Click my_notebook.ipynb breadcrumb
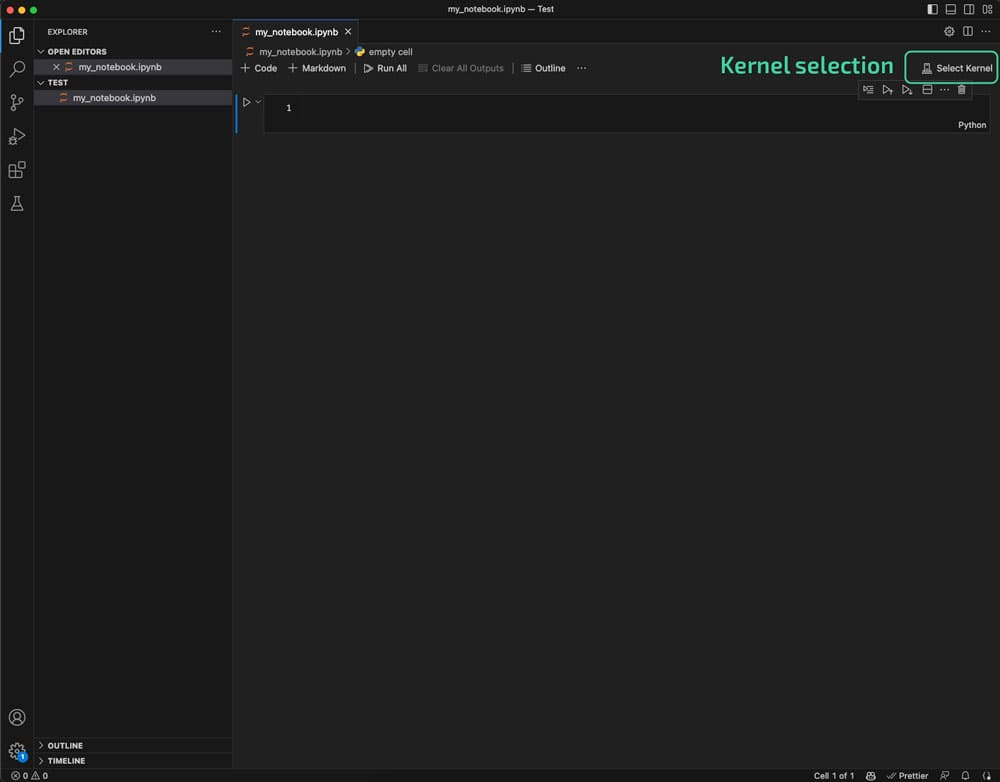1000x782 pixels. coord(294,52)
